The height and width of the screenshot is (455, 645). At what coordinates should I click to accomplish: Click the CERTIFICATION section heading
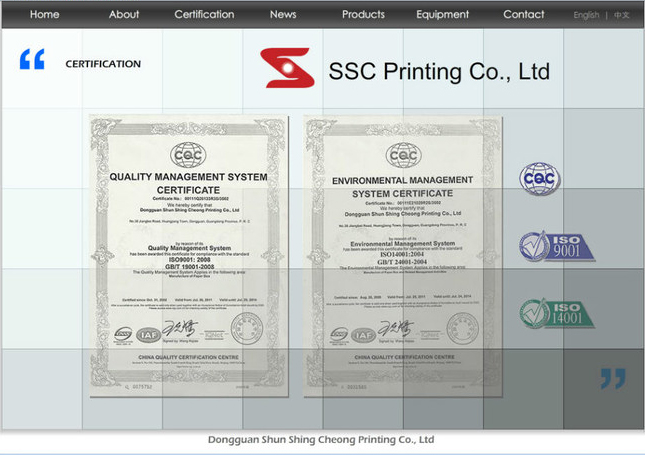coord(103,64)
